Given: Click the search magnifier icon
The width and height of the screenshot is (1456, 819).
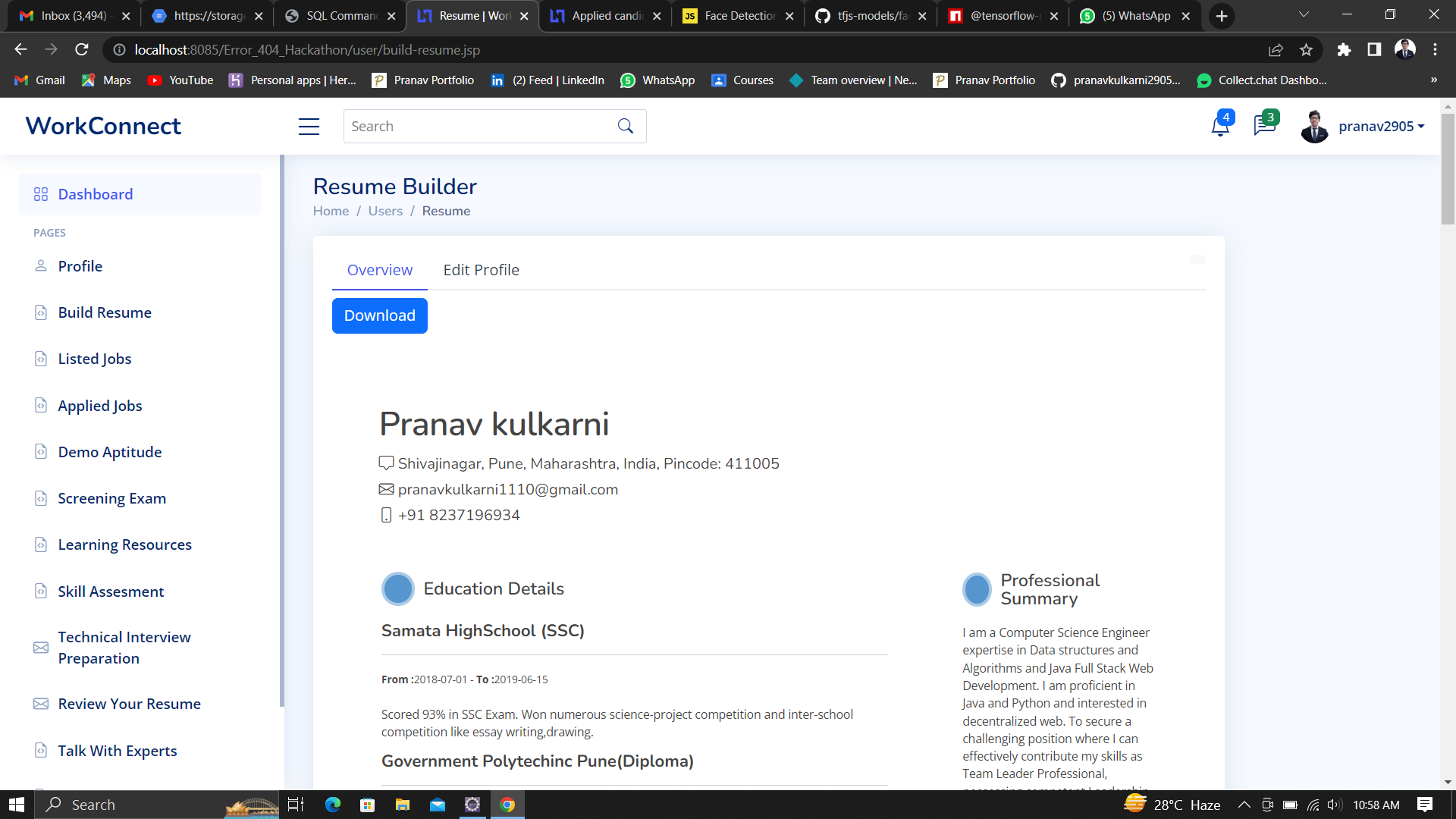Looking at the screenshot, I should pyautogui.click(x=625, y=126).
